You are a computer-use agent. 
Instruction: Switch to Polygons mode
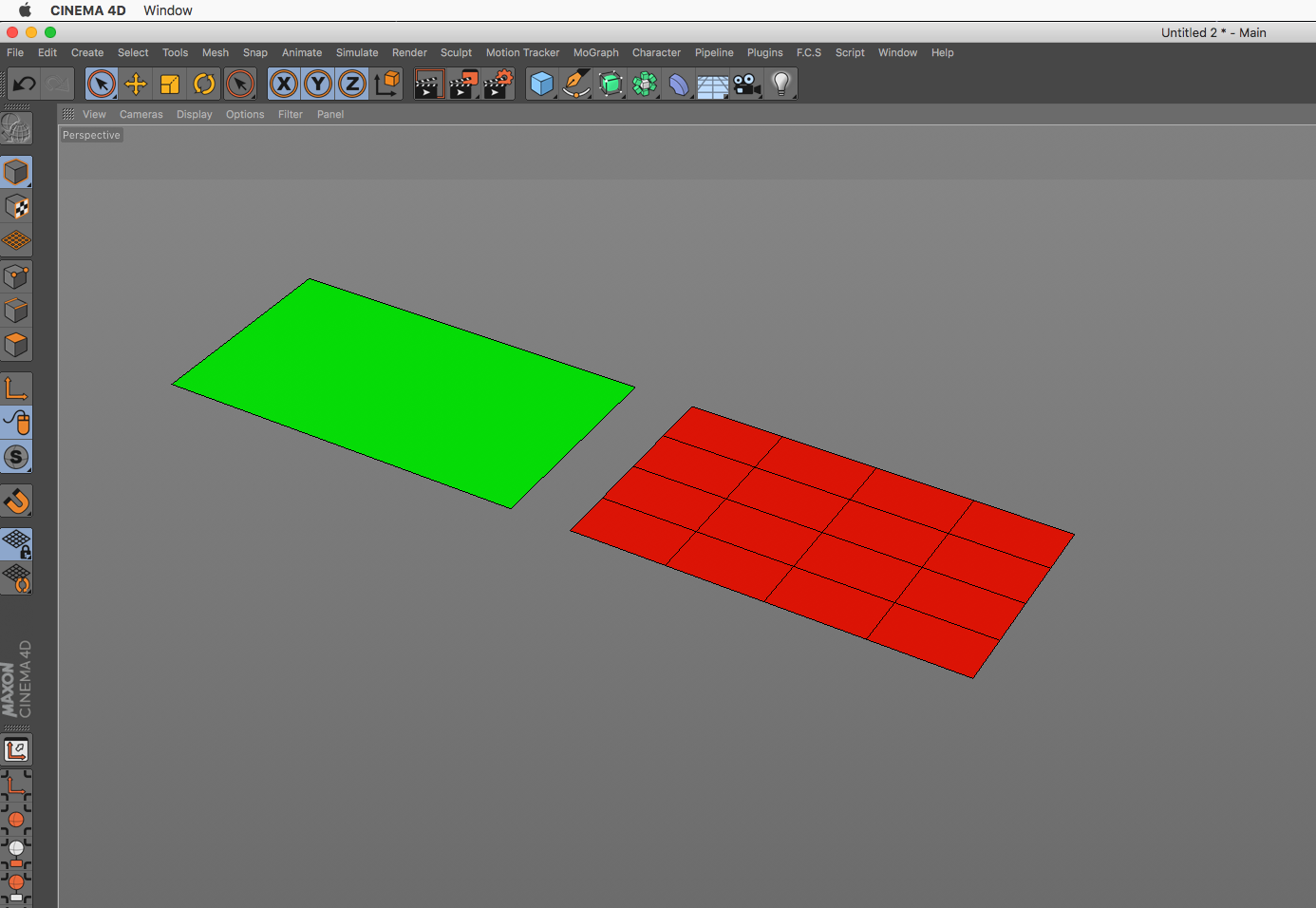pyautogui.click(x=16, y=345)
